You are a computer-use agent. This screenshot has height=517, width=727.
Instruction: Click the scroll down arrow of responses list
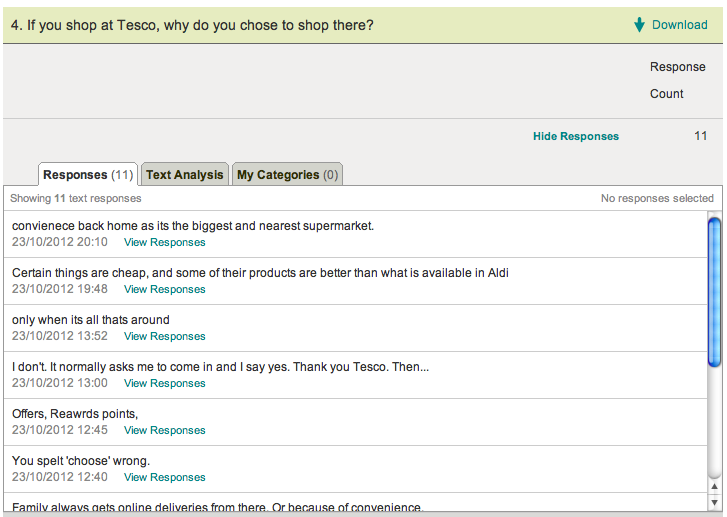pyautogui.click(x=714, y=501)
